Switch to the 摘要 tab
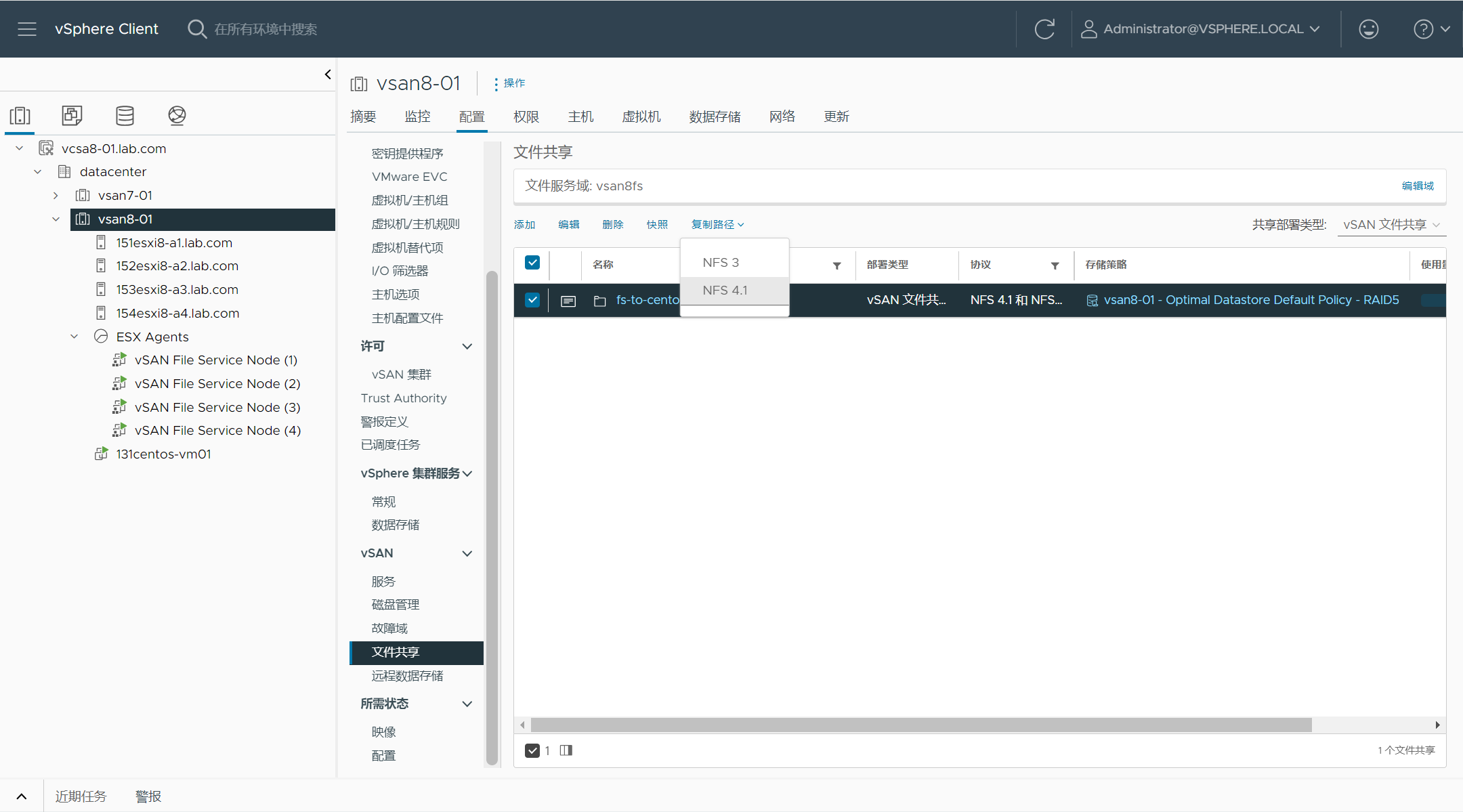Image resolution: width=1463 pixels, height=812 pixels. click(x=363, y=117)
